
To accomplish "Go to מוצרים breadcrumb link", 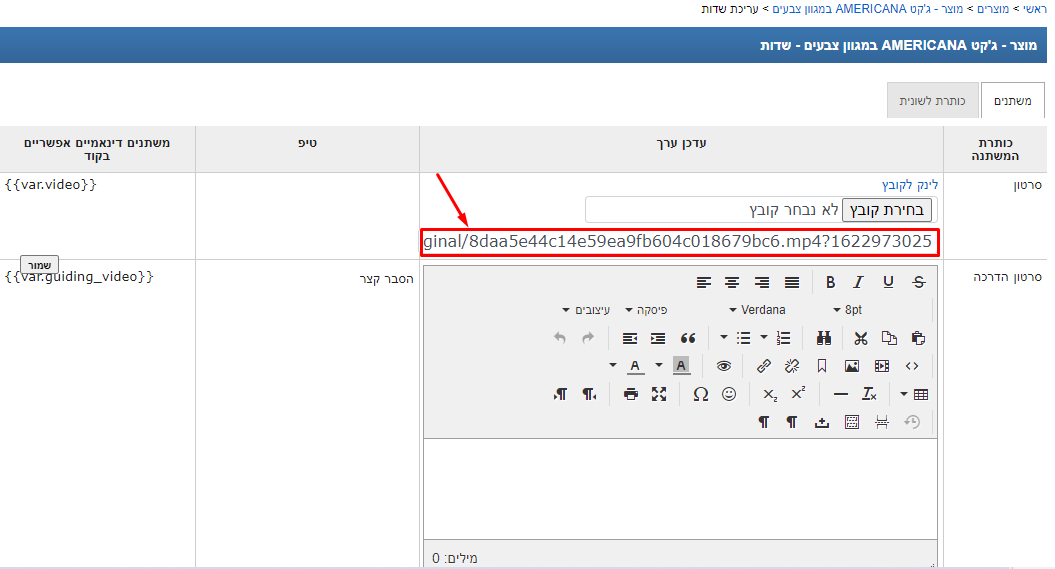I will click(x=992, y=9).
